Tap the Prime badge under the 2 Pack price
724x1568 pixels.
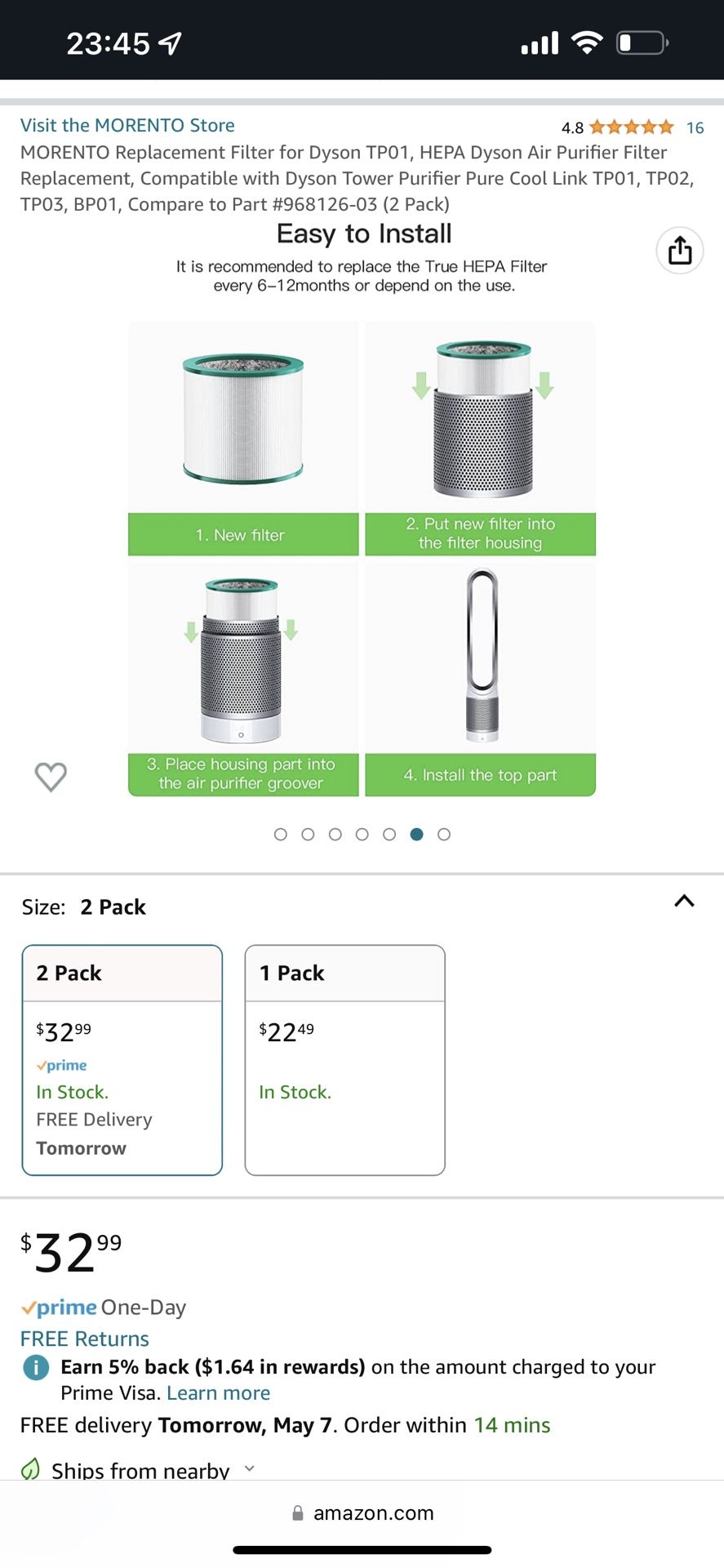point(60,1065)
